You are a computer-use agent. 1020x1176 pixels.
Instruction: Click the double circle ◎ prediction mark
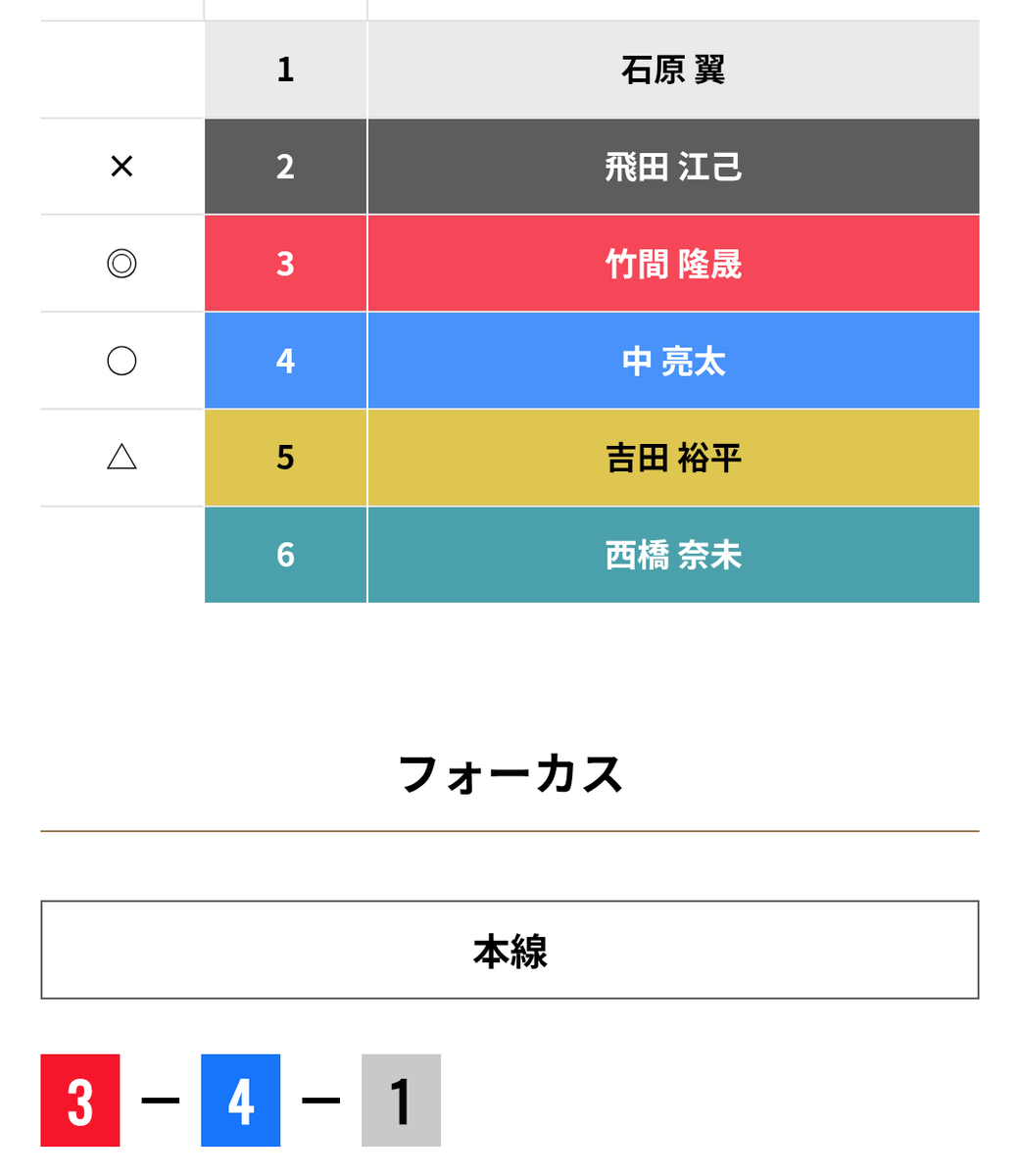pos(121,264)
